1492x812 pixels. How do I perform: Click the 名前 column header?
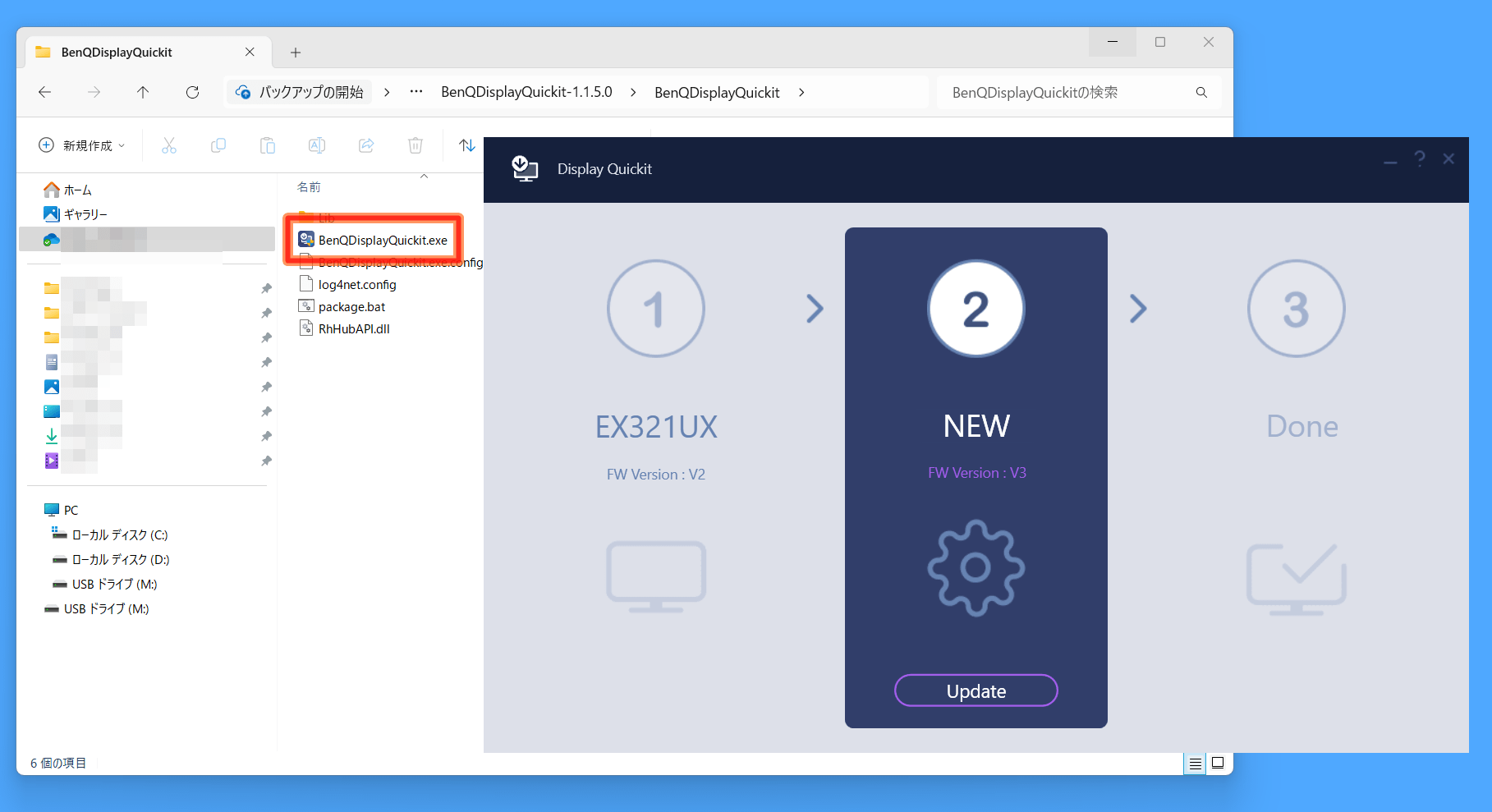click(x=309, y=187)
